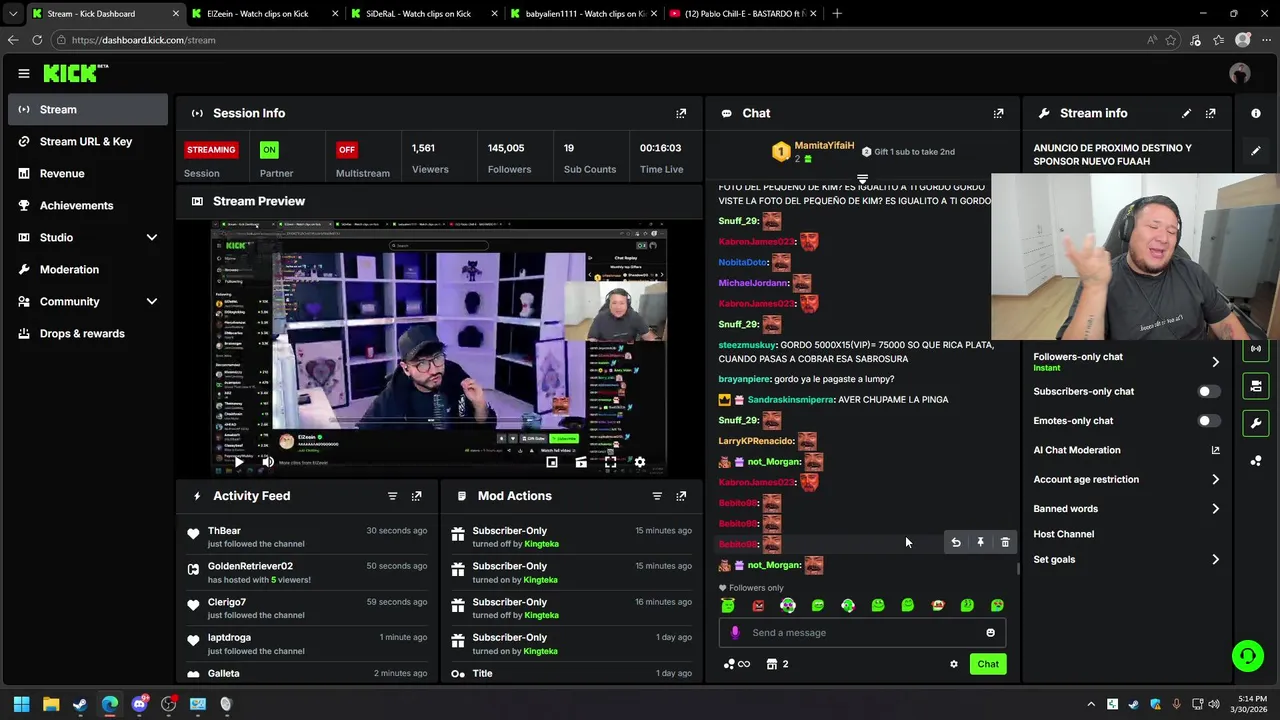Click Kingteka in first Mod Actions entry

[541, 544]
